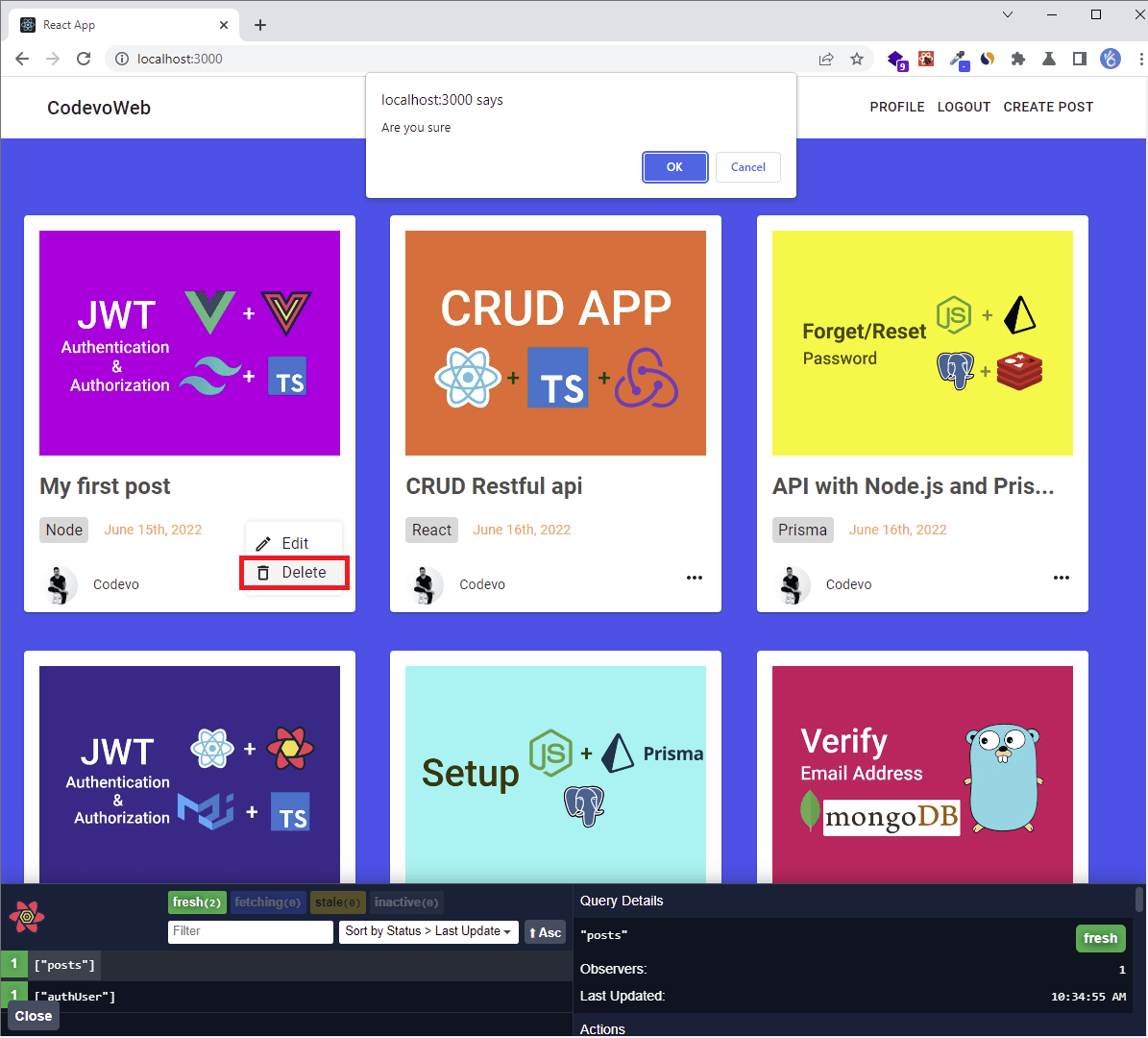
Task: Enable the fetching(0) query filter
Action: tap(268, 902)
